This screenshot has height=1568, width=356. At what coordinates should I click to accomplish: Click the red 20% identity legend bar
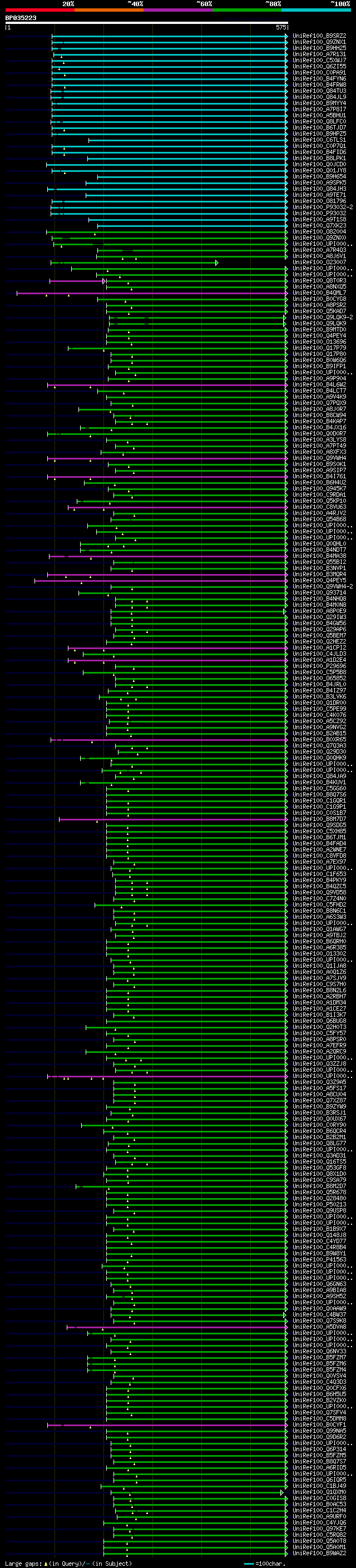click(x=39, y=10)
